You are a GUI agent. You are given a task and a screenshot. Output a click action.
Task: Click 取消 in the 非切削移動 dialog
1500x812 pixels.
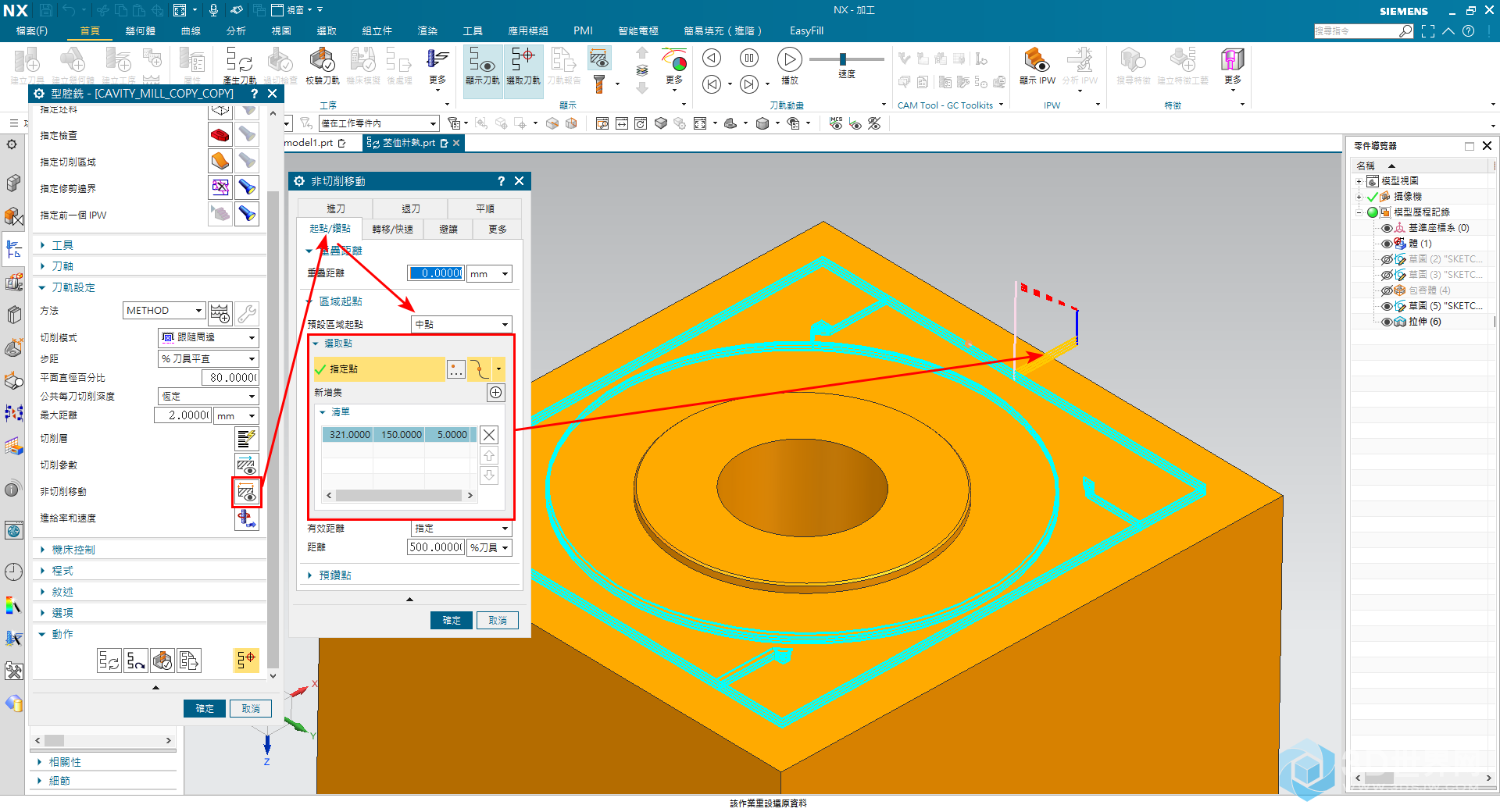(x=498, y=620)
